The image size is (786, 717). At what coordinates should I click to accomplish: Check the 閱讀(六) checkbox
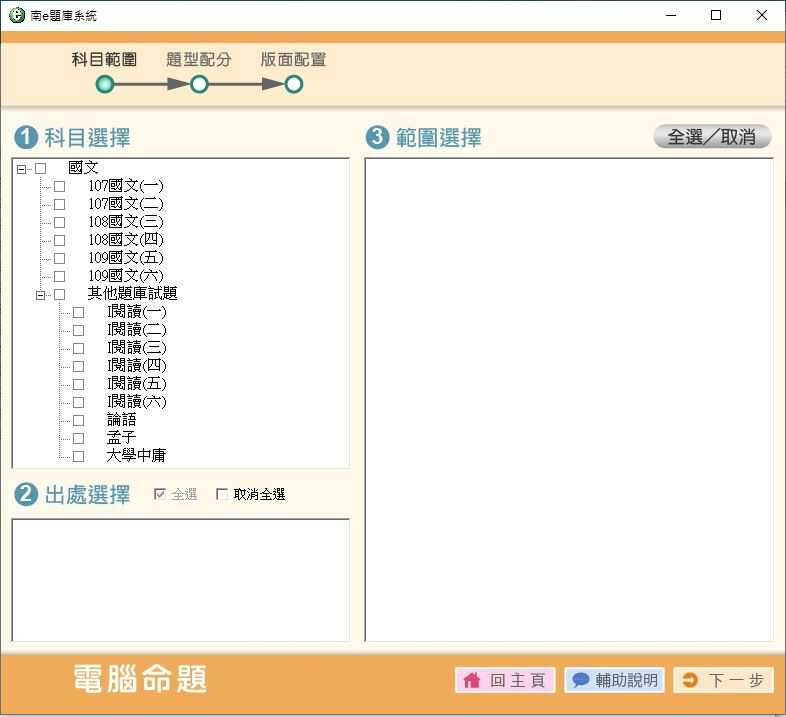tap(79, 402)
